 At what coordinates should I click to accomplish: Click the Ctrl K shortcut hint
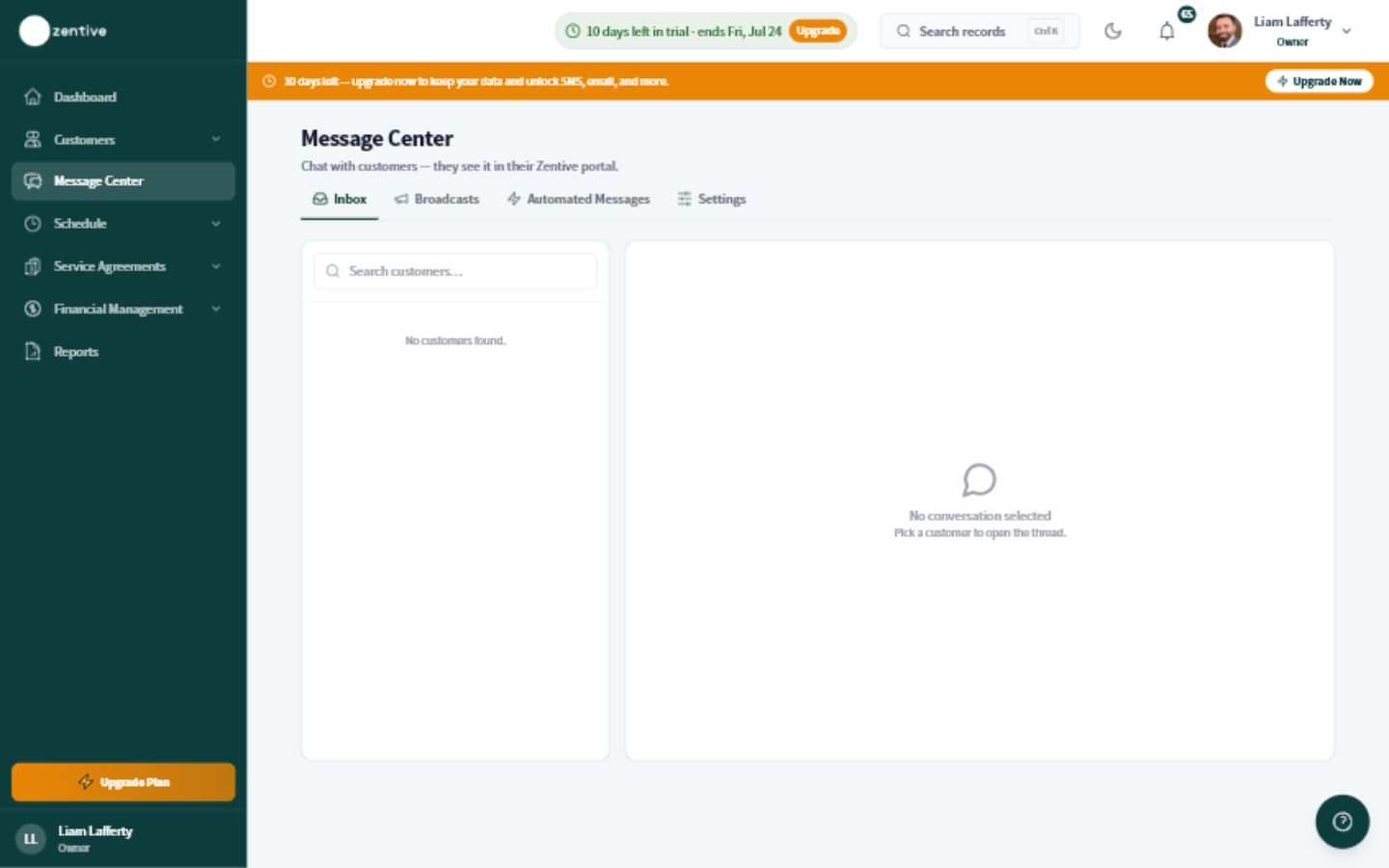[1046, 31]
